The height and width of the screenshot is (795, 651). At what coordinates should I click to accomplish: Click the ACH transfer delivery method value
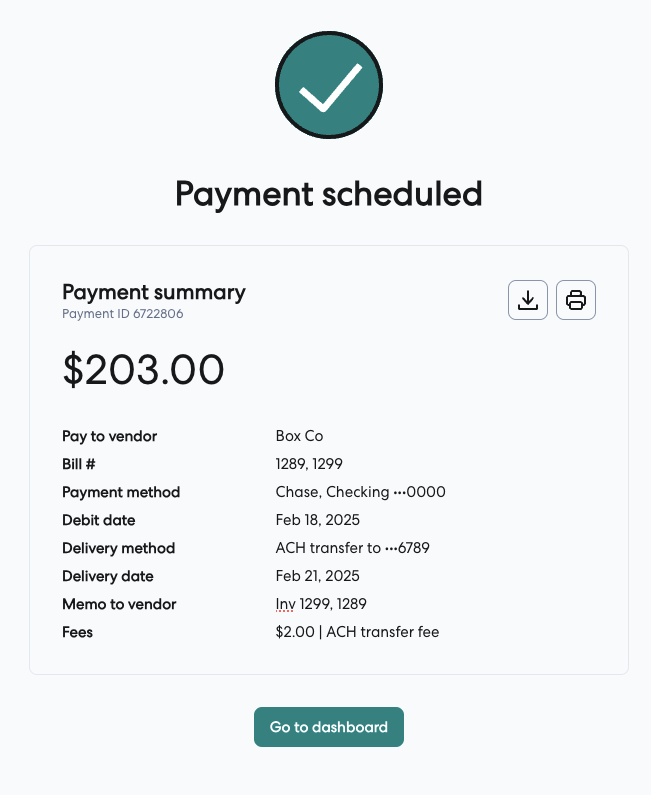[x=353, y=548]
